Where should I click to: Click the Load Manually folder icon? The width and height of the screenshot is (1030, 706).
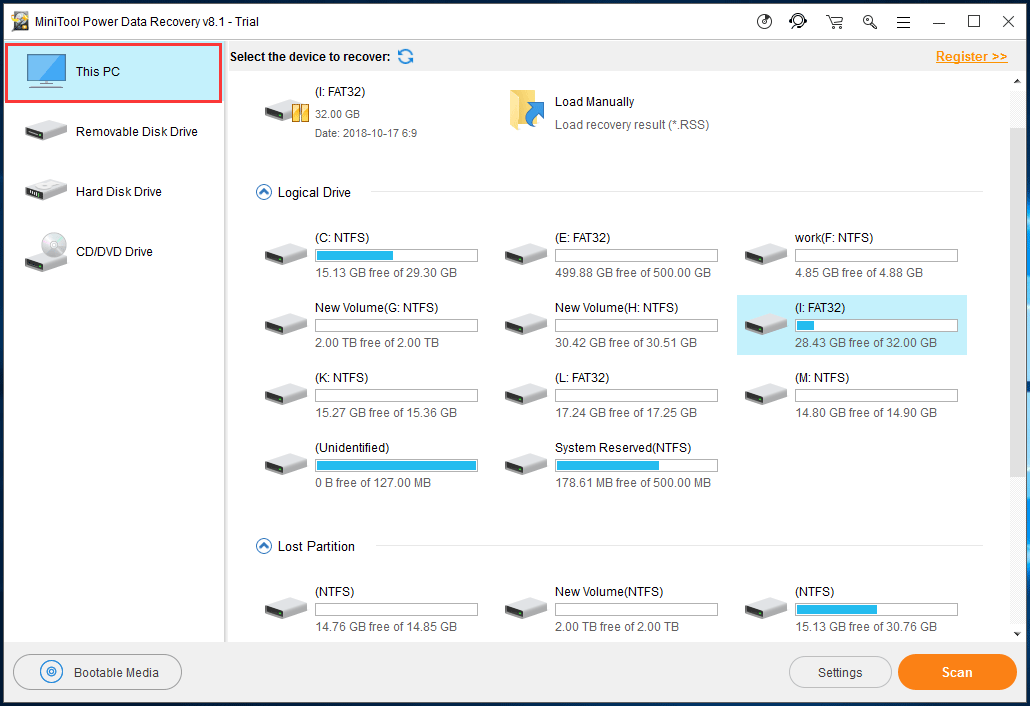(x=527, y=110)
